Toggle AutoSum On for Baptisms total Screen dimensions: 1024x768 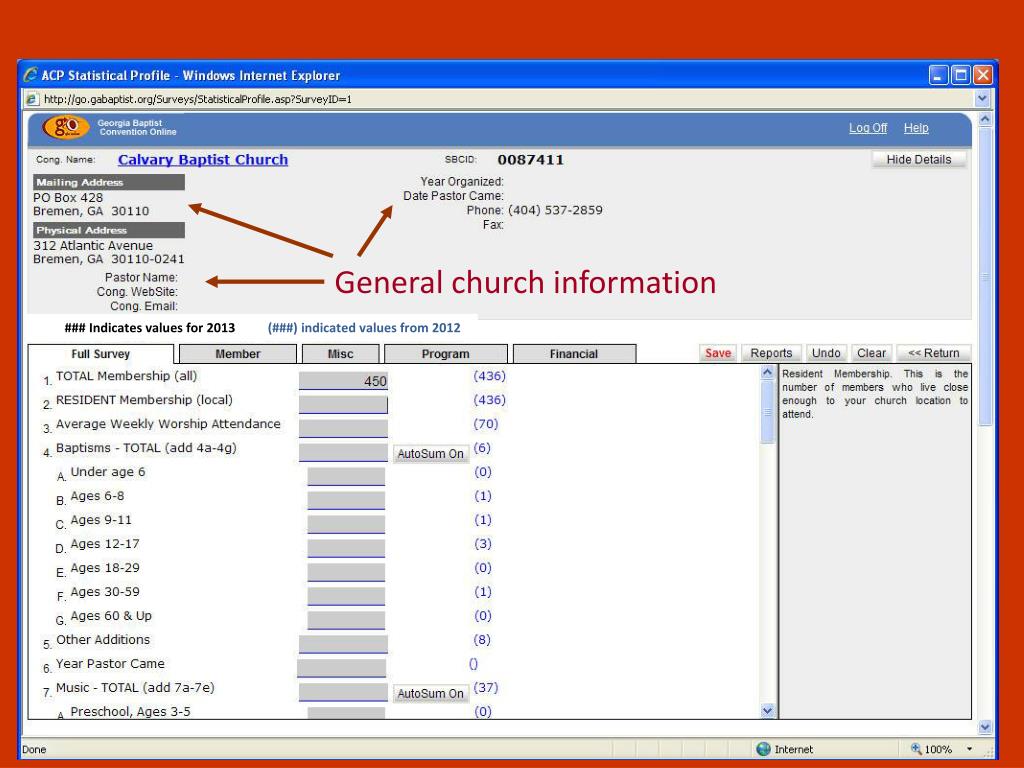[x=431, y=454]
